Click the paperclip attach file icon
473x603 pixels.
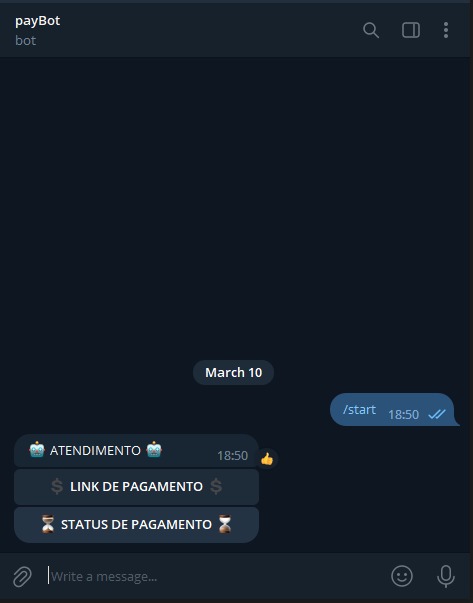pos(22,576)
